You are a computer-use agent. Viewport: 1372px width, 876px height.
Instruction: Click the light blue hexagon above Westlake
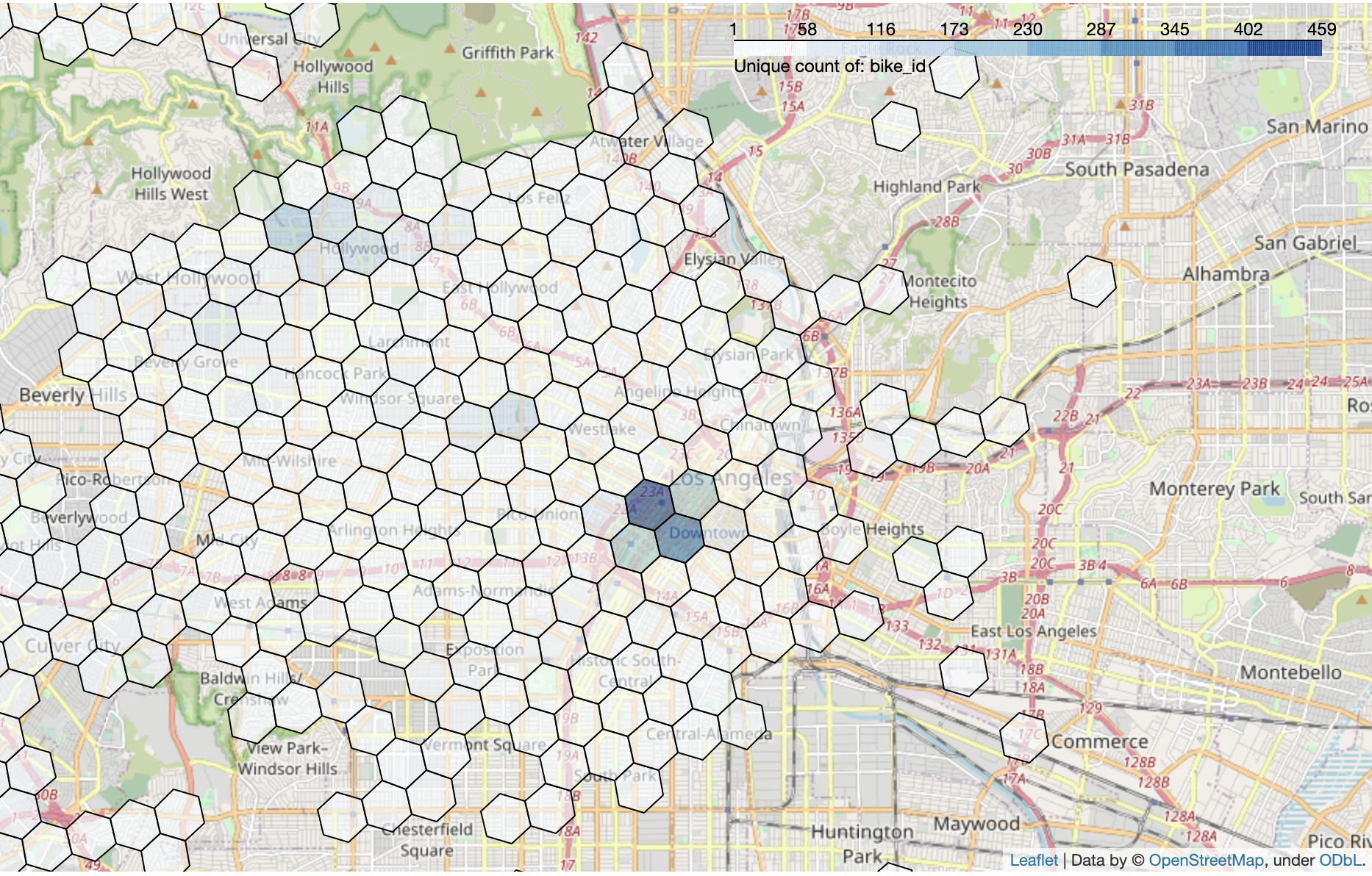pos(515,415)
